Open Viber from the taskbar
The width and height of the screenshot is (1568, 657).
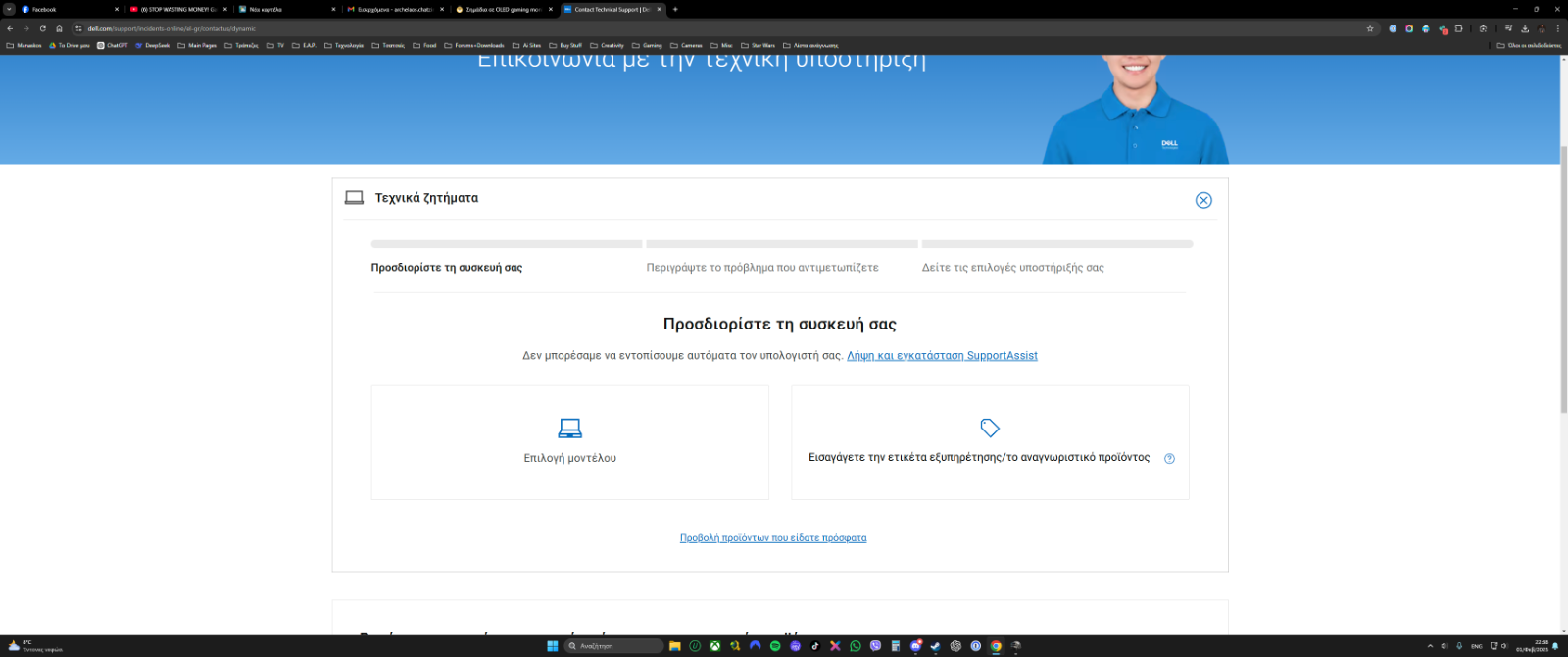(875, 646)
